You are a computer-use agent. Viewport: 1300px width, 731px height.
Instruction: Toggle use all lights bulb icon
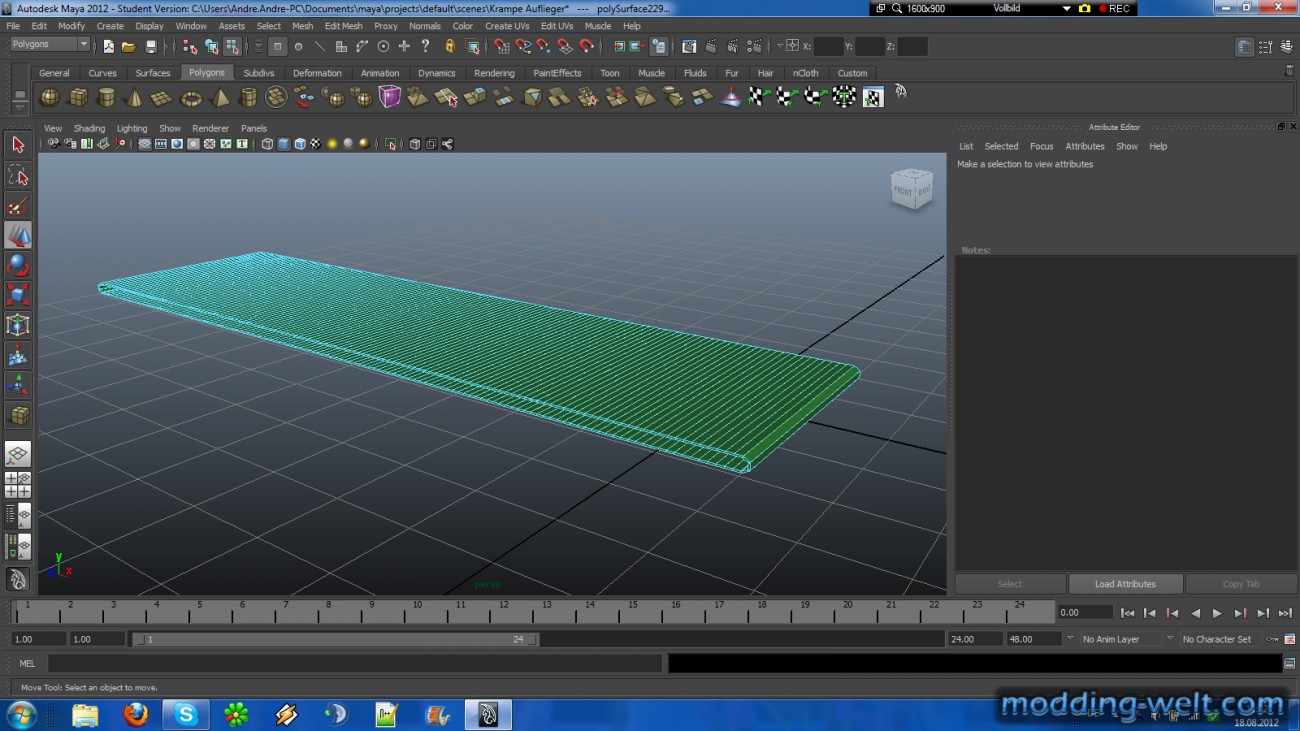[x=332, y=144]
